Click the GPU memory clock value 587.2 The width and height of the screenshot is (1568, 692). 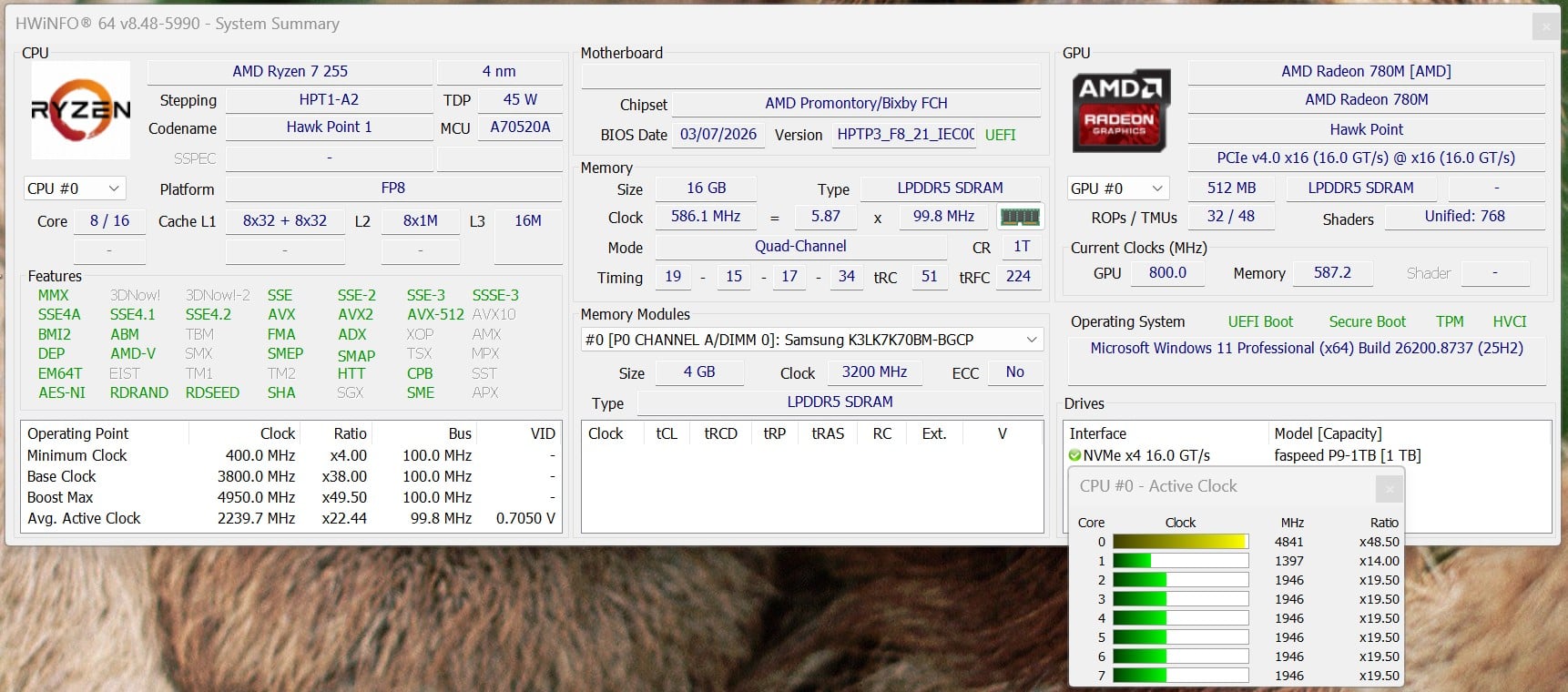click(1332, 272)
